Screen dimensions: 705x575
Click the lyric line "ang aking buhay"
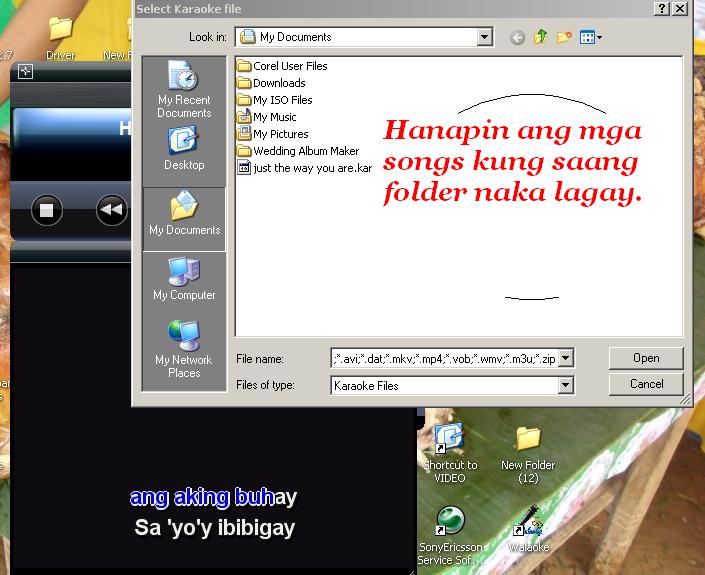coord(213,498)
